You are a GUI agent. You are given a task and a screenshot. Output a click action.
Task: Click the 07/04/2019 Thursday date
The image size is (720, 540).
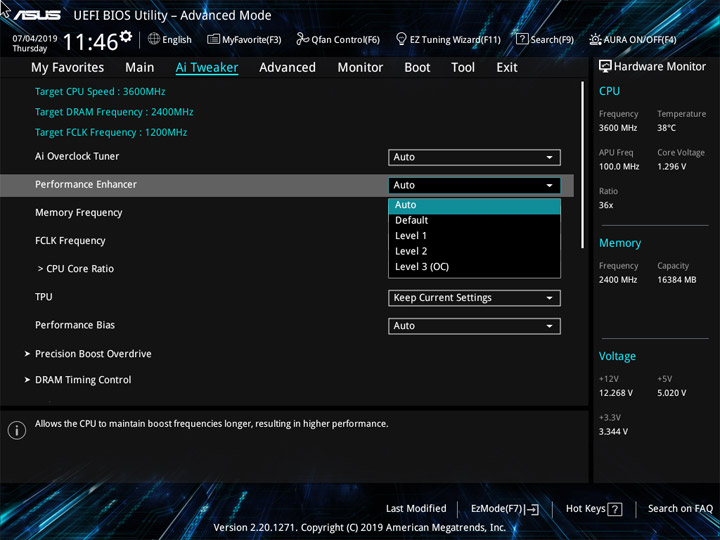[x=34, y=43]
